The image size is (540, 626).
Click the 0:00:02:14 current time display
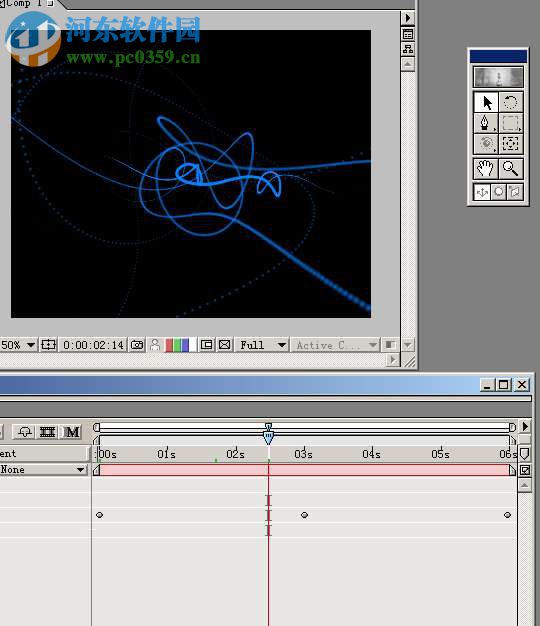pos(93,345)
